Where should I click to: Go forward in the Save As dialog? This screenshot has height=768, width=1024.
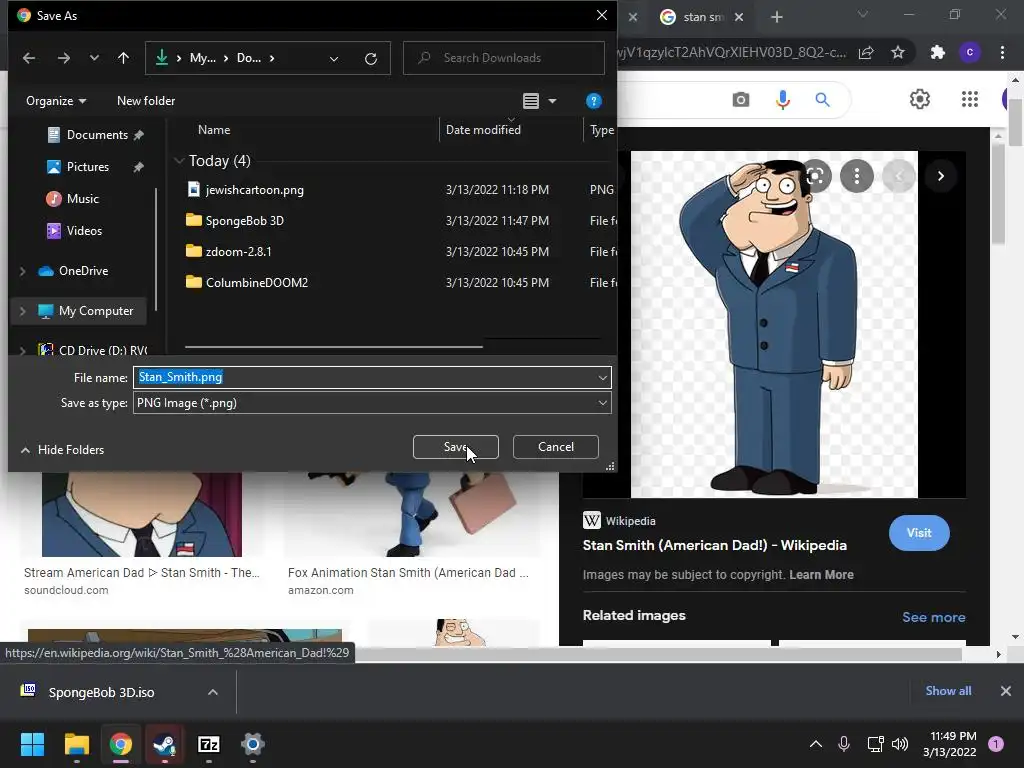click(63, 58)
